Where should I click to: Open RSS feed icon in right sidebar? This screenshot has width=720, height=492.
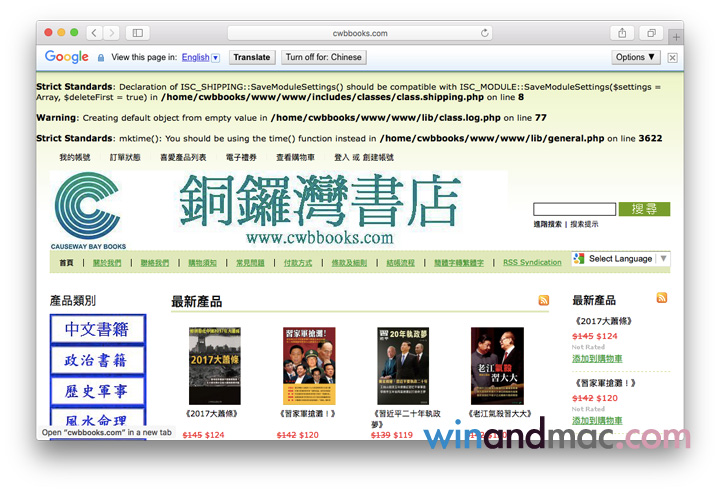pos(662,298)
